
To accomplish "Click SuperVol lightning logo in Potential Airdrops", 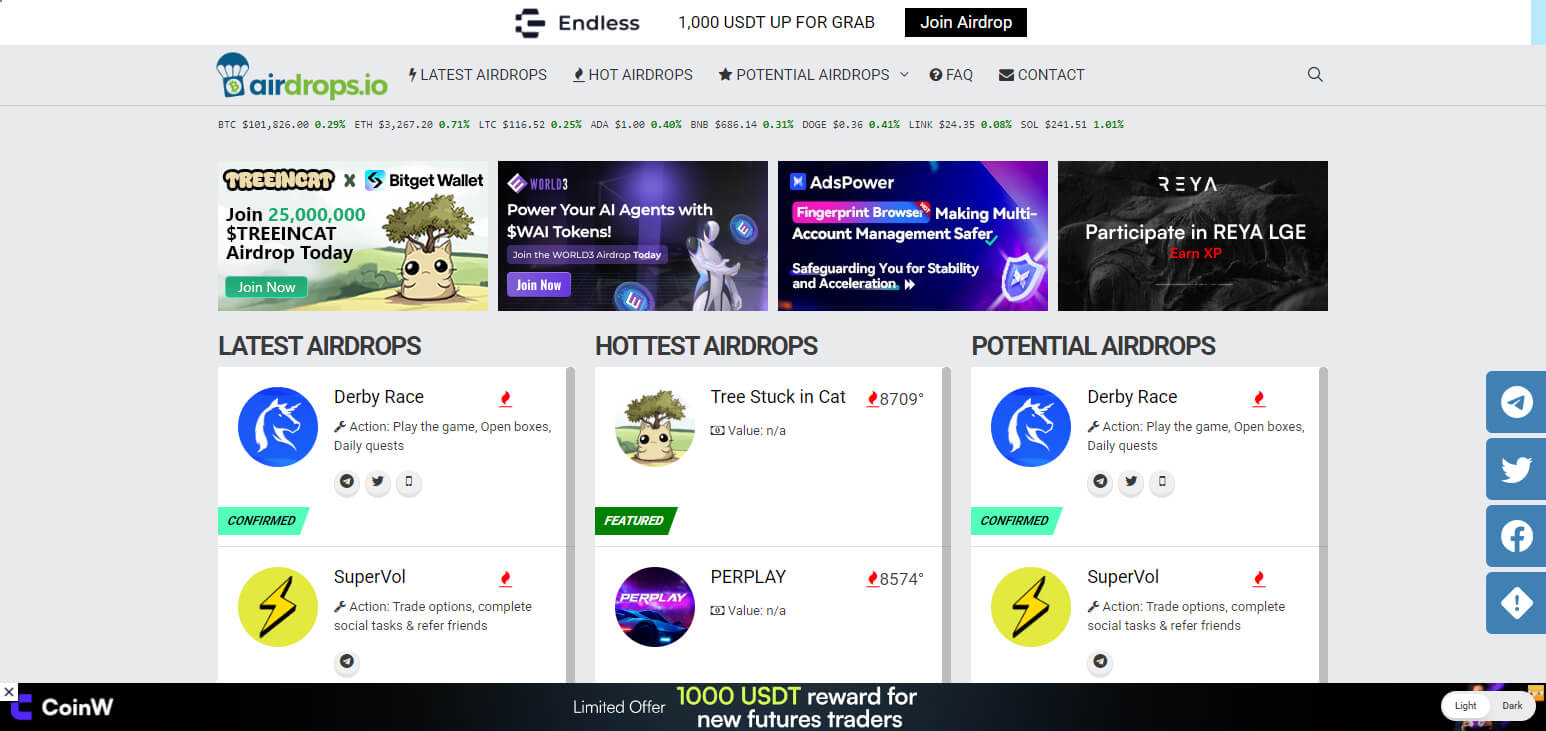I will tap(1031, 607).
